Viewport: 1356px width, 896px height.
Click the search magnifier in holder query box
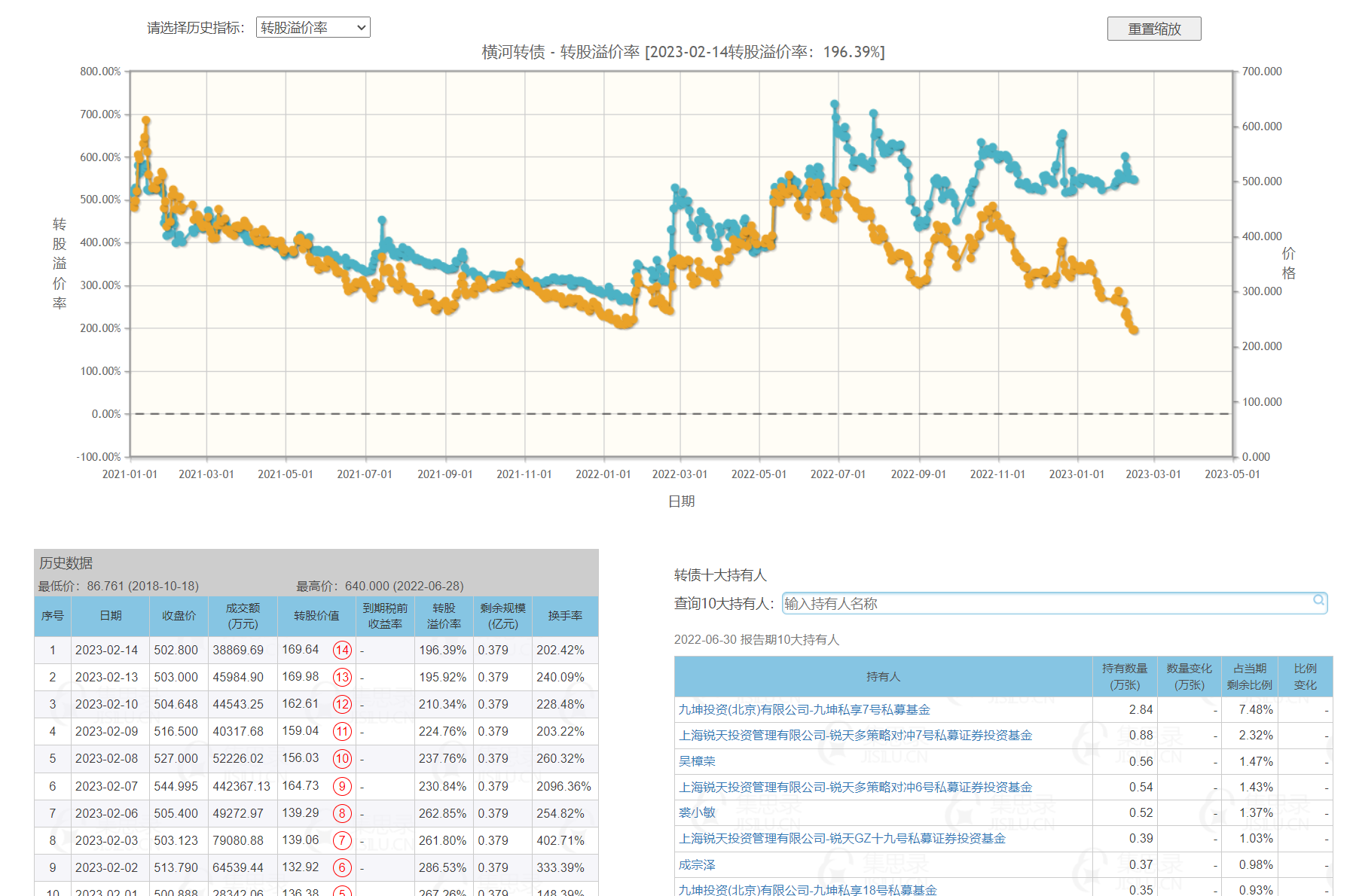[1318, 600]
